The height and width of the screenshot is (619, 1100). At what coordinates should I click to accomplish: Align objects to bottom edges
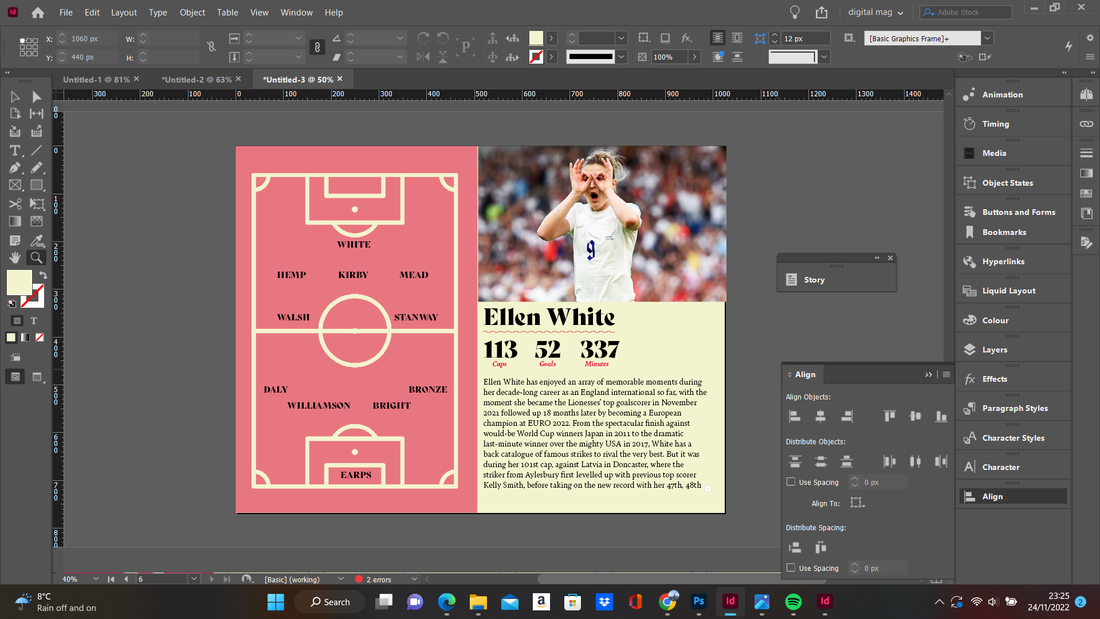click(x=941, y=416)
